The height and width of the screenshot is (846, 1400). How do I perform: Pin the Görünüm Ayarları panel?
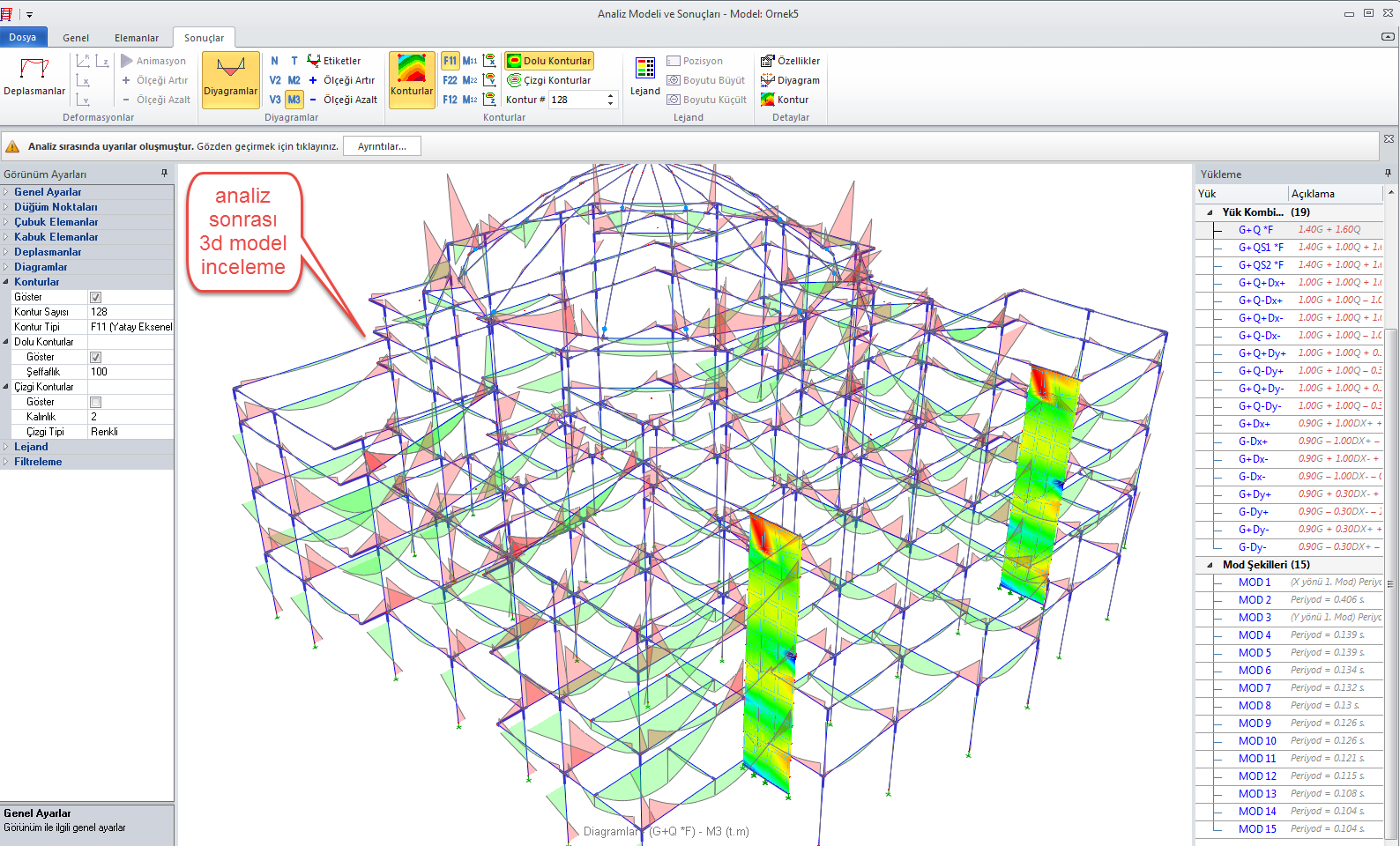point(164,174)
